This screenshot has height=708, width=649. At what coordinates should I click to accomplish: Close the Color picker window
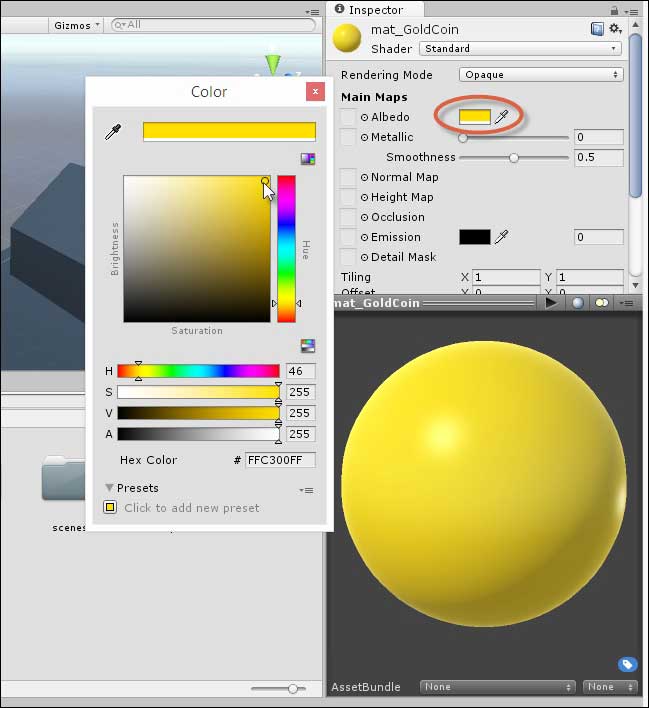(315, 92)
